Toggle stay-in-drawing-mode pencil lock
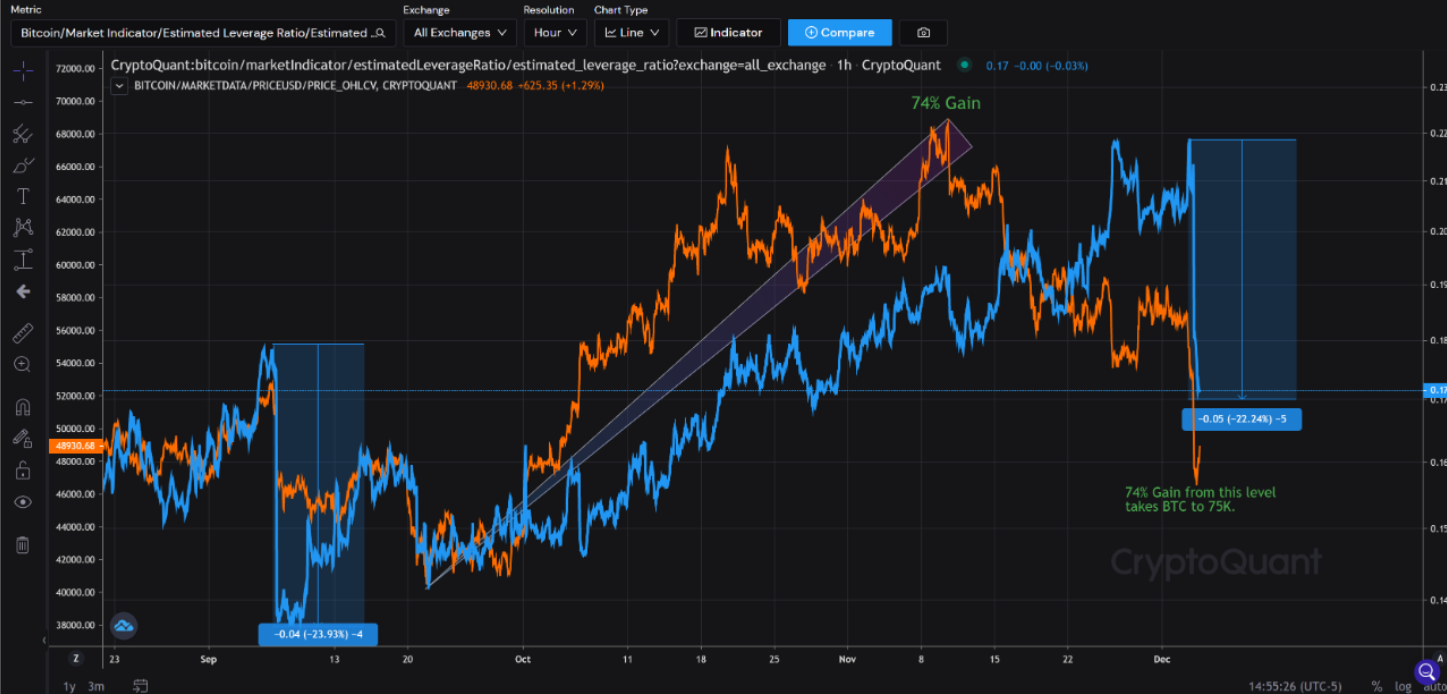This screenshot has height=694, width=1447. click(x=22, y=438)
